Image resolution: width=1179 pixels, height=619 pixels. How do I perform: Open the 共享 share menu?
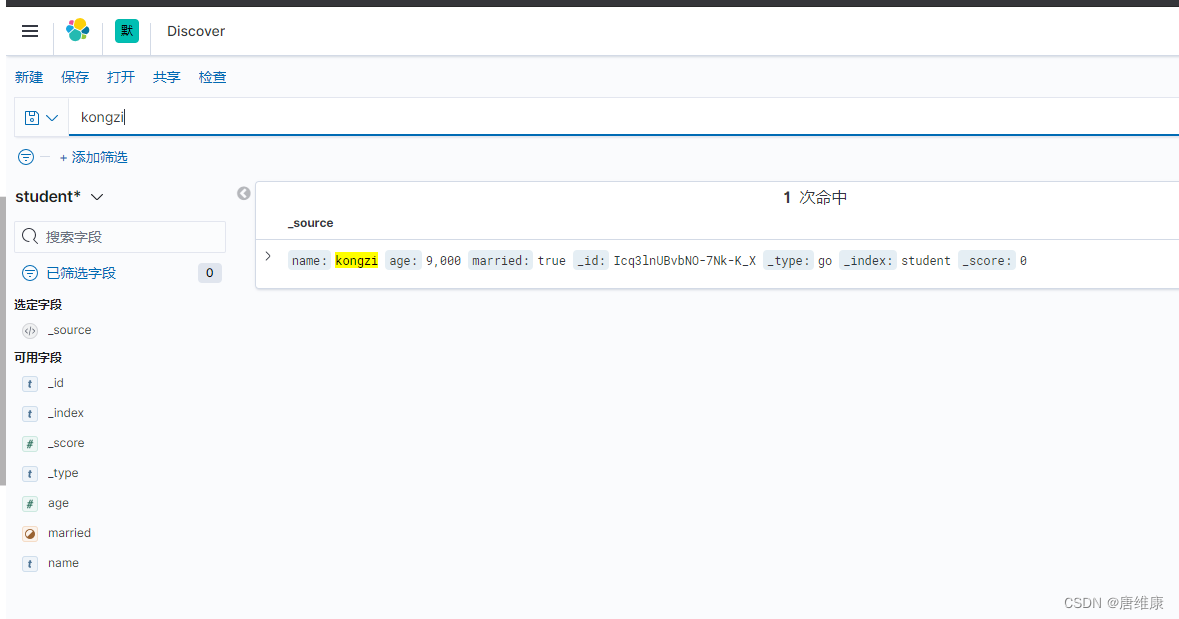click(167, 77)
